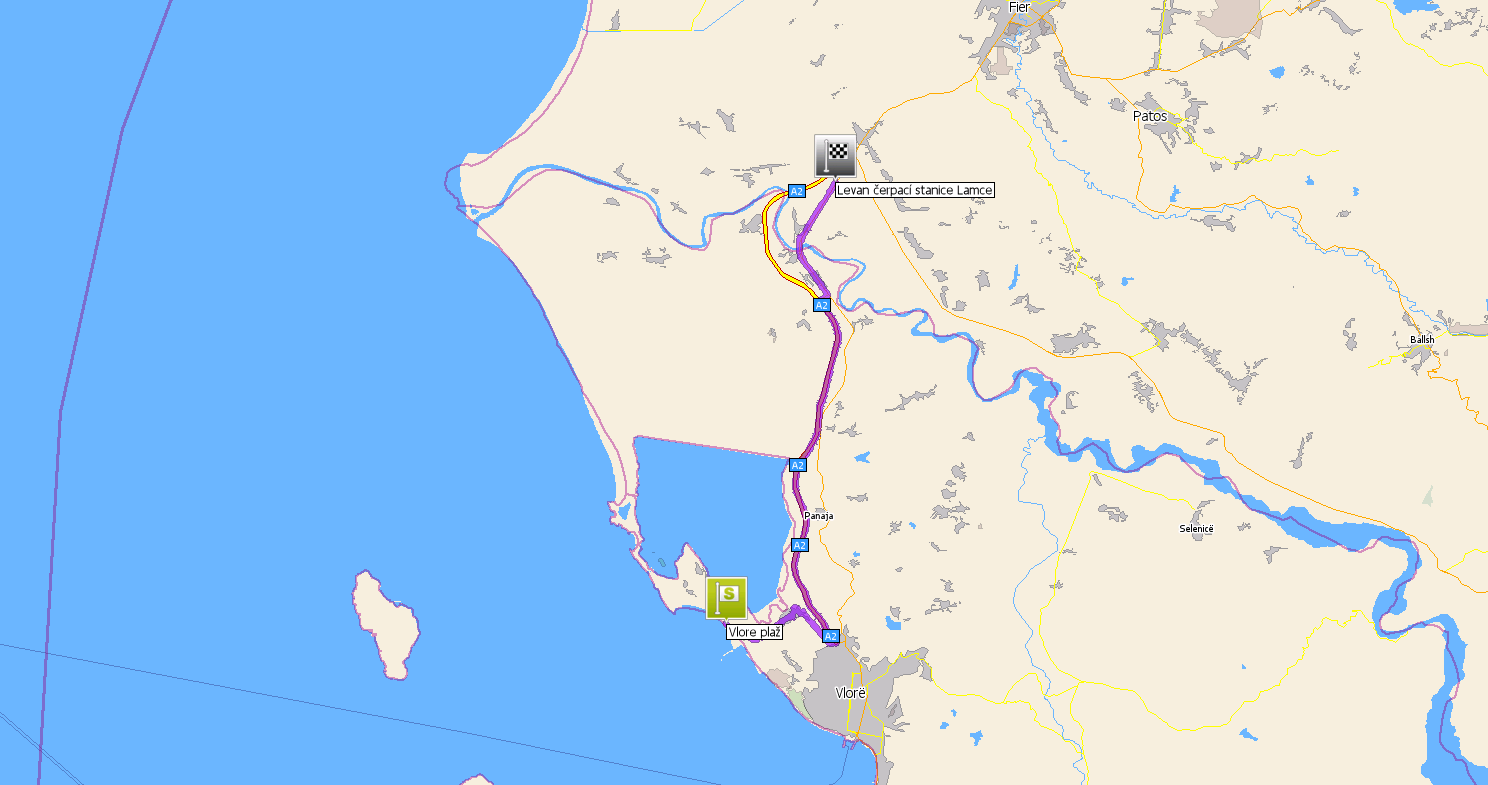Click the Ballsh town label
Viewport: 1488px width, 785px height.
1422,339
